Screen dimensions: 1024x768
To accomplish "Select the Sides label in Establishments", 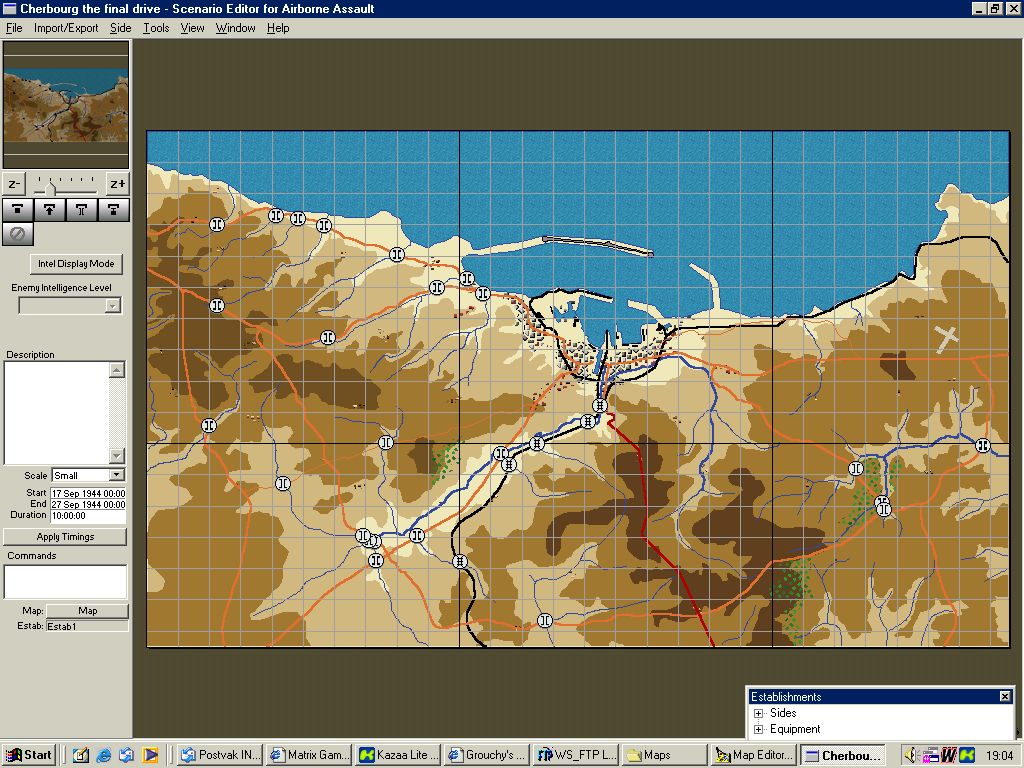I will [783, 713].
